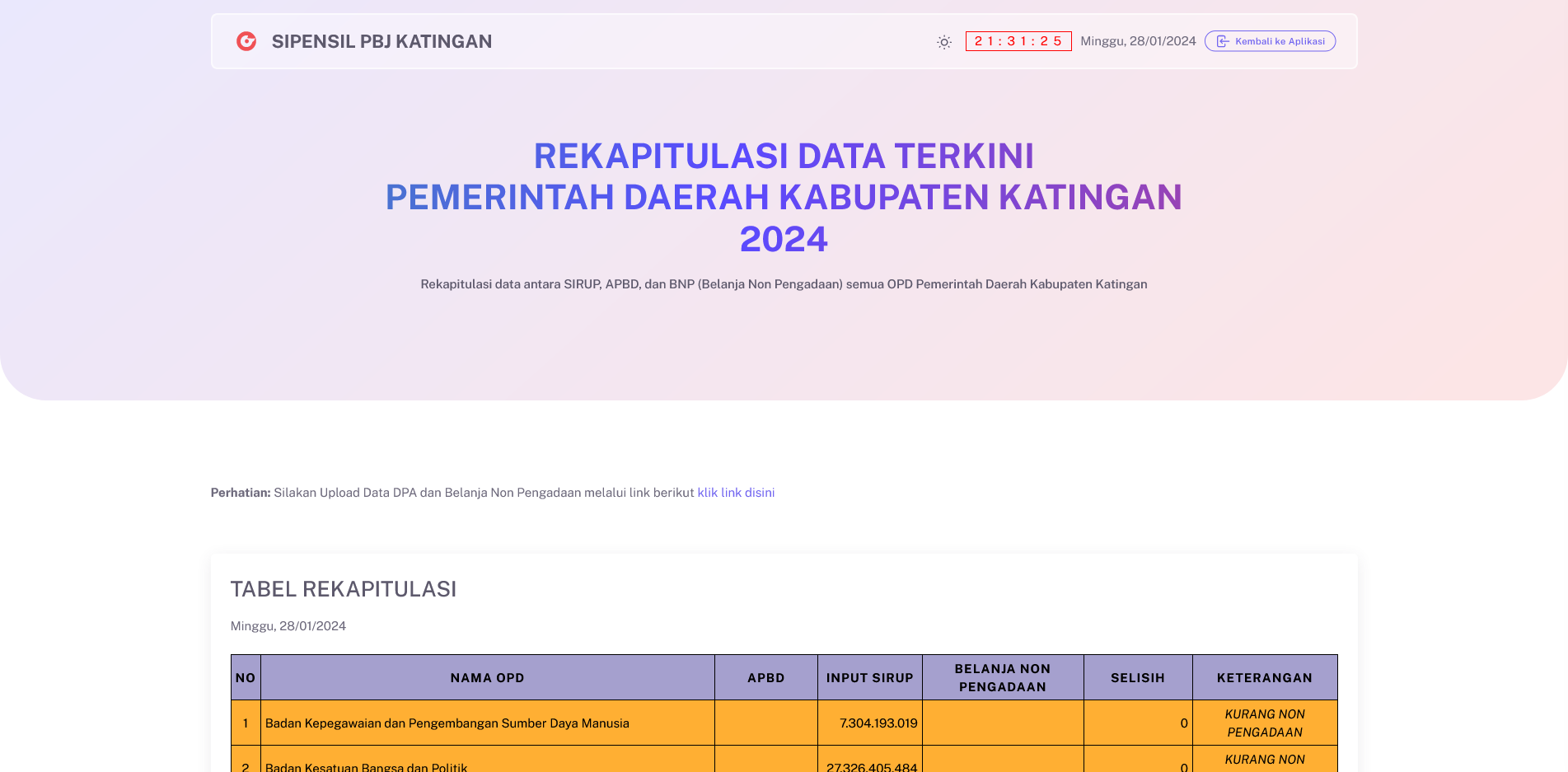Click the header date Minggu, 28/01/2024
The height and width of the screenshot is (772, 1568).
[1138, 41]
